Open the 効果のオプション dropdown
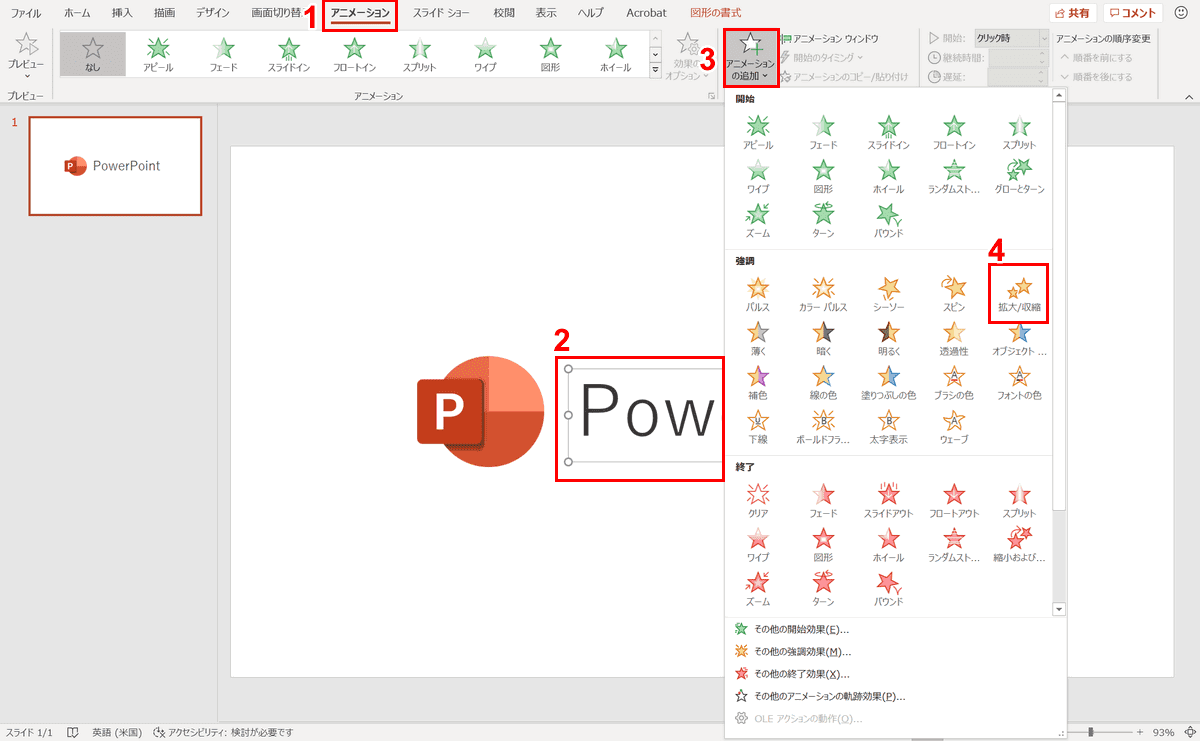This screenshot has width=1200, height=741. [x=688, y=56]
